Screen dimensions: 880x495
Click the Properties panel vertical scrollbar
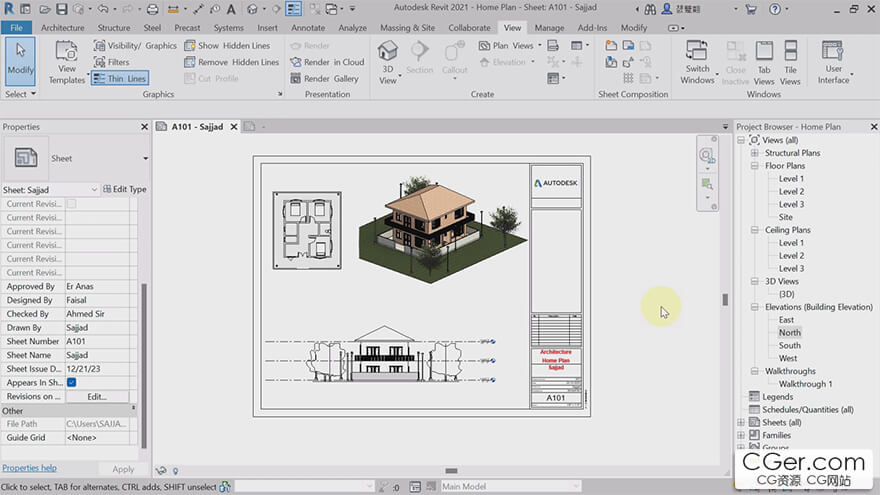click(x=144, y=365)
